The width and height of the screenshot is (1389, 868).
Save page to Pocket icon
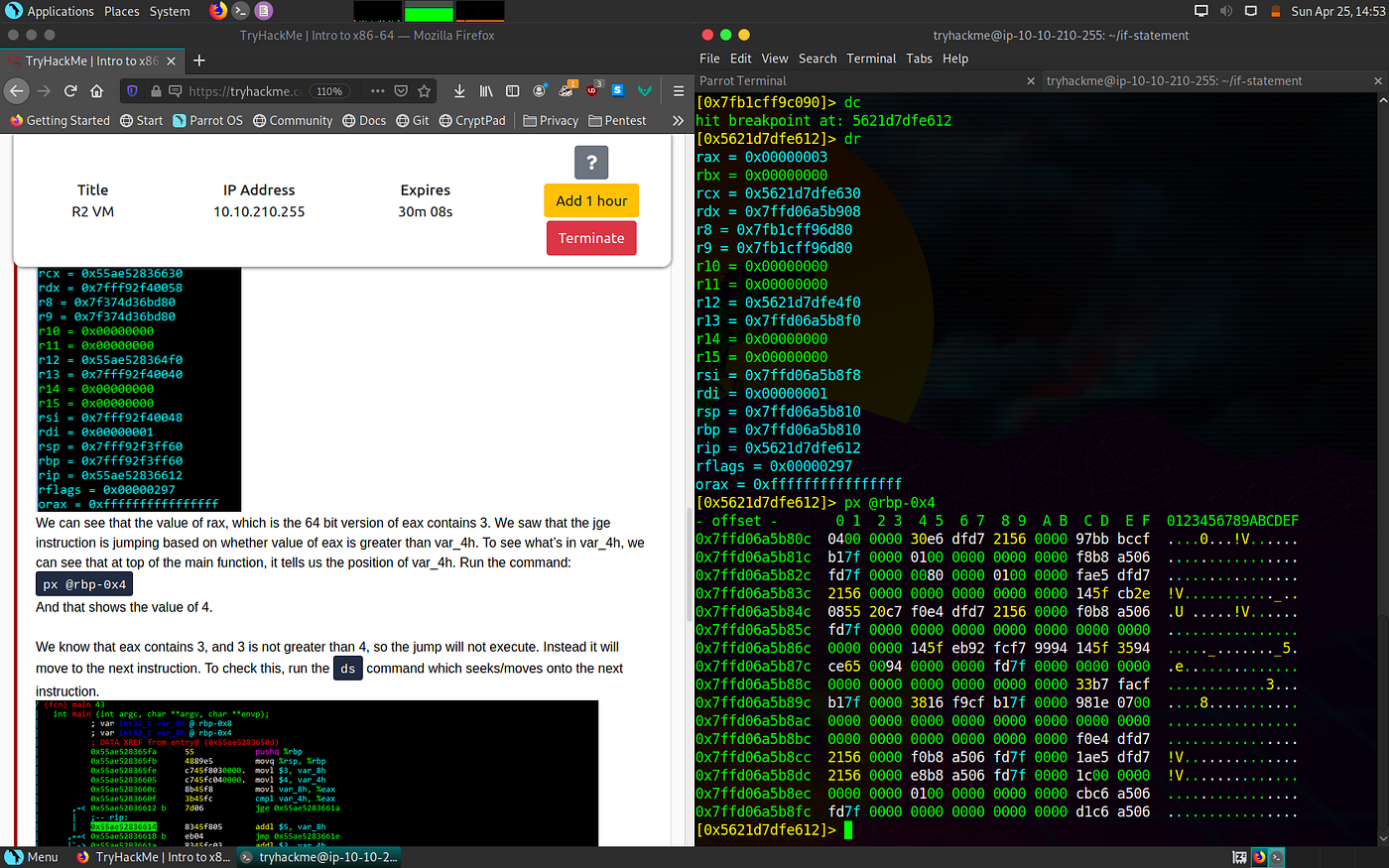(x=401, y=91)
